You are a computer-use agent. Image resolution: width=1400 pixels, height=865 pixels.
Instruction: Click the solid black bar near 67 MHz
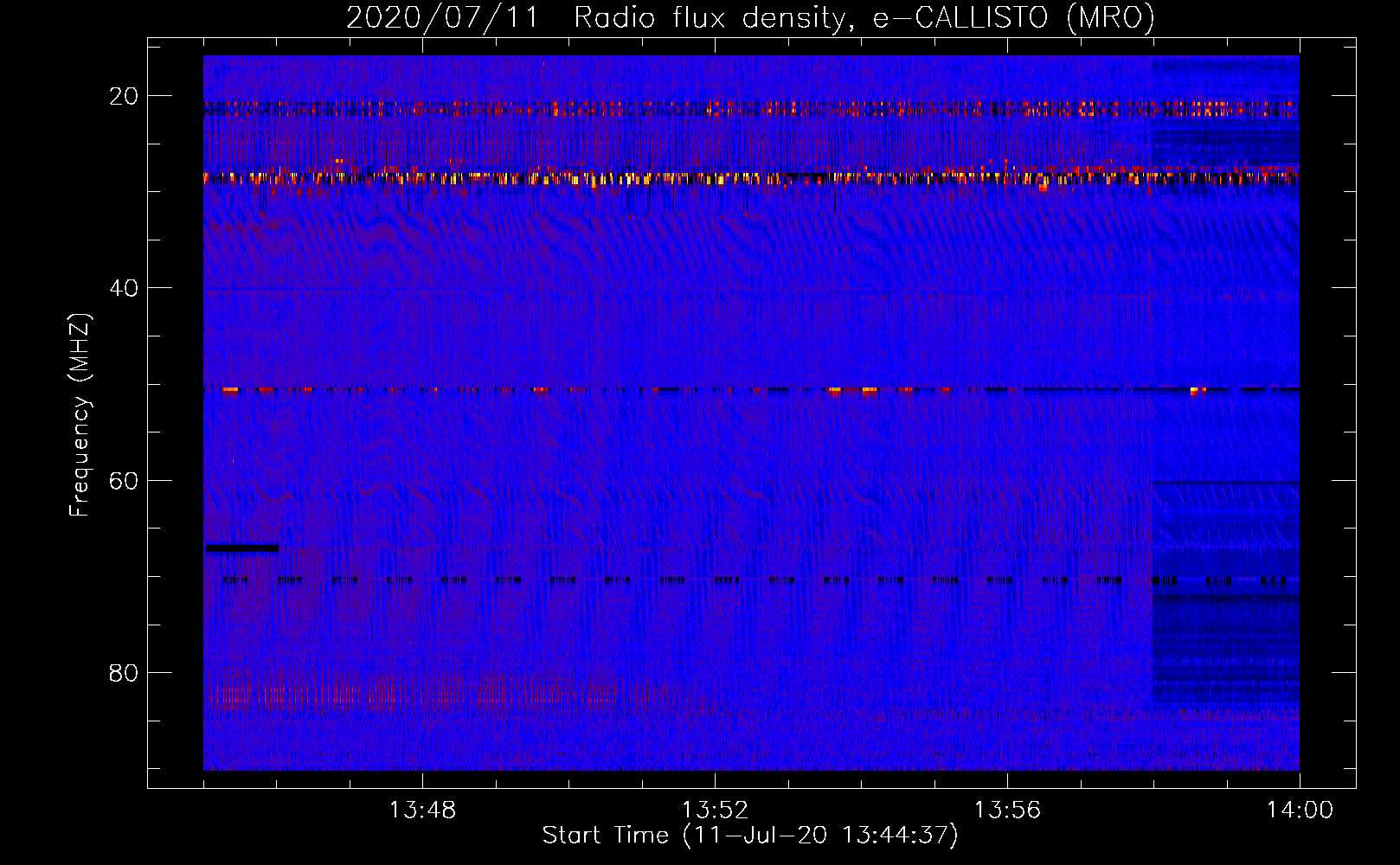click(242, 548)
